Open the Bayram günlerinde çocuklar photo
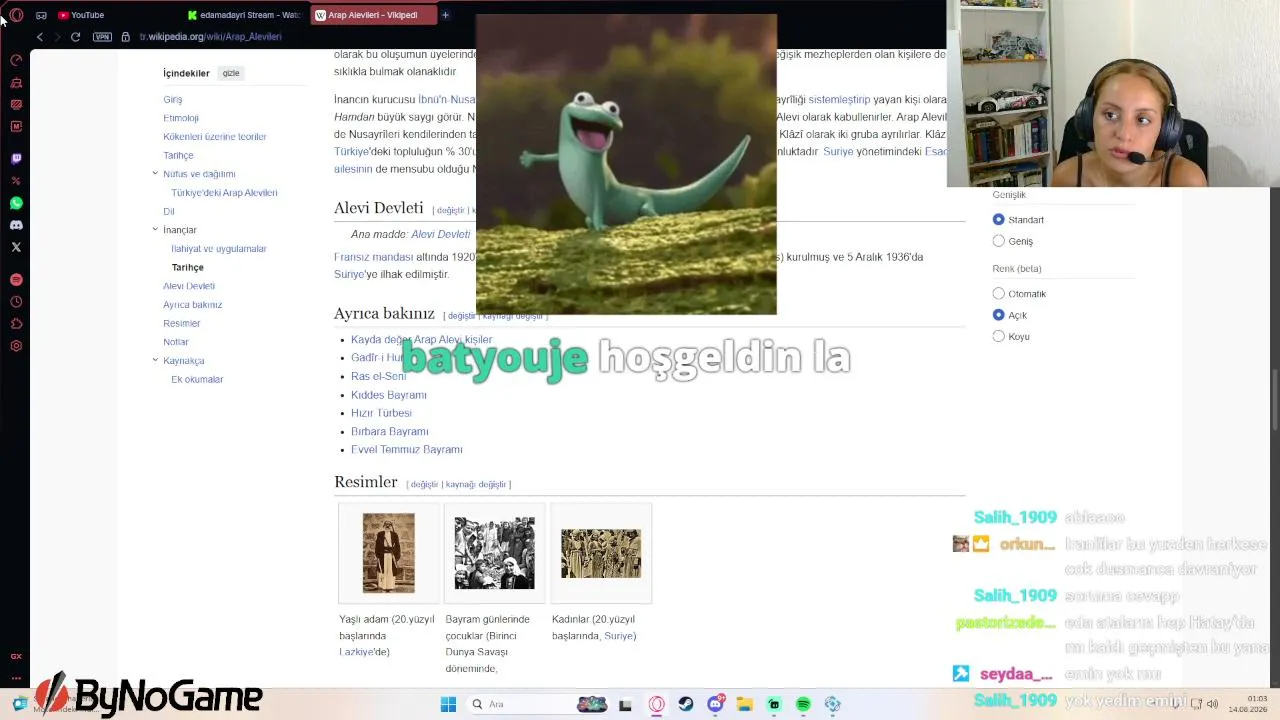 point(495,553)
